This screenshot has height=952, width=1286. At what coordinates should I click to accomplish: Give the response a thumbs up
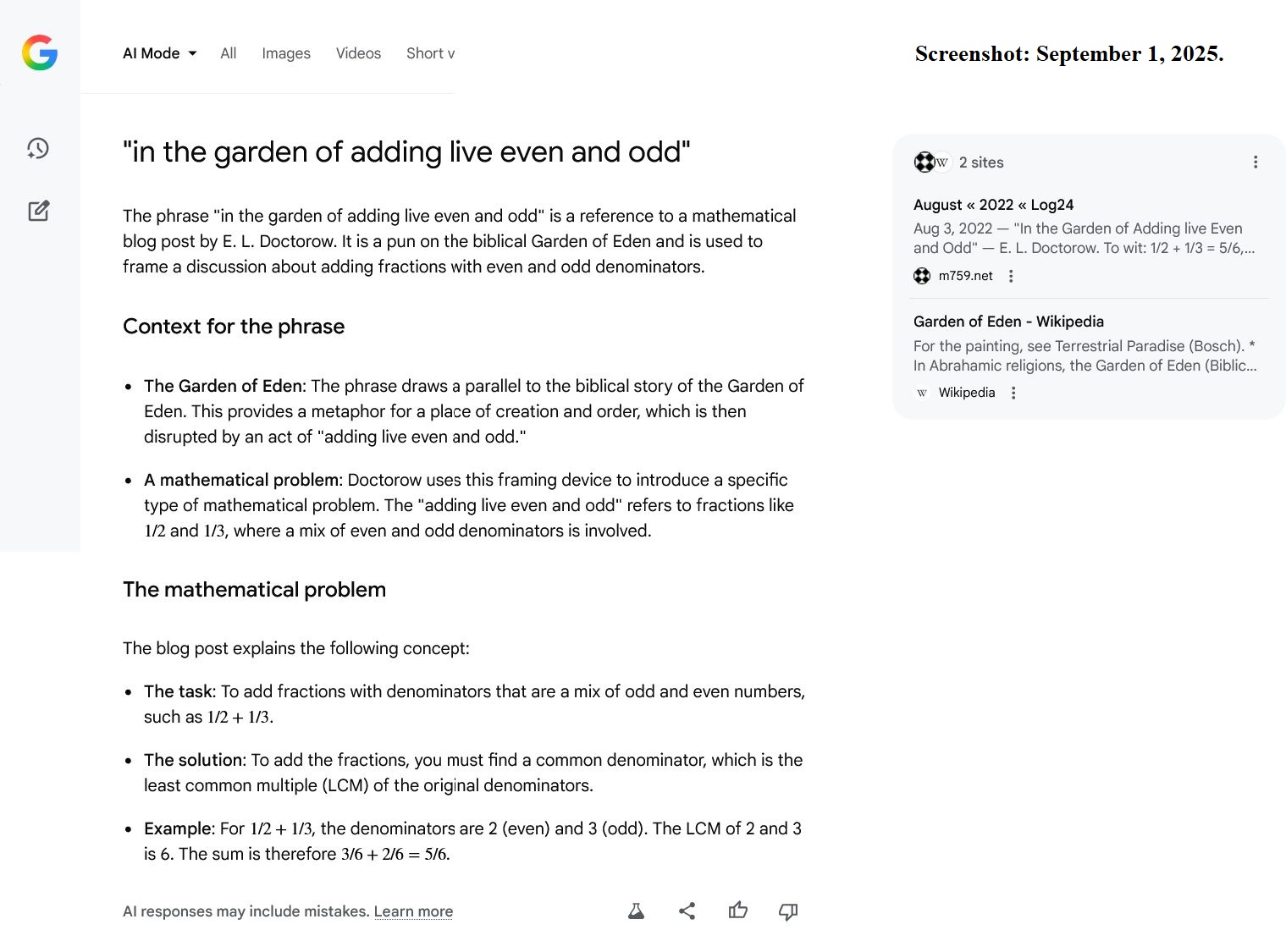[738, 911]
